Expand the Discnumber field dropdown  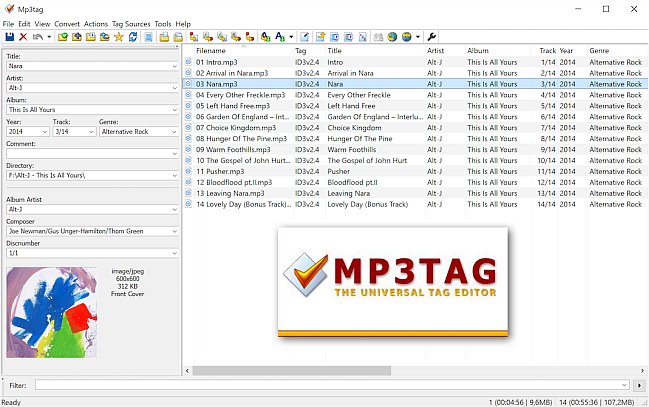tap(175, 253)
